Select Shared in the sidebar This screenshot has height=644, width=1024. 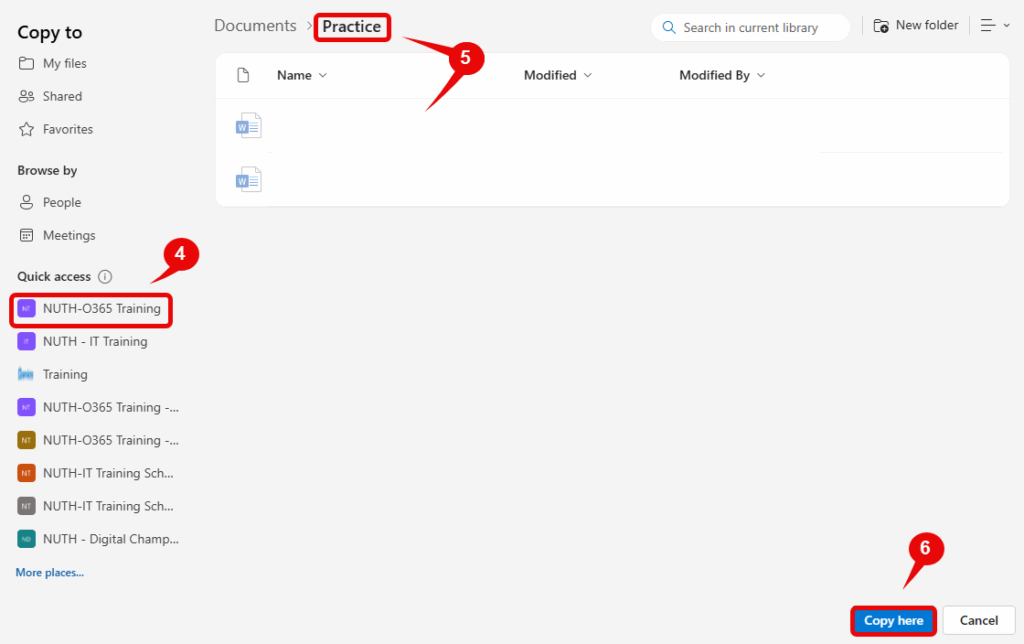pyautogui.click(x=62, y=97)
